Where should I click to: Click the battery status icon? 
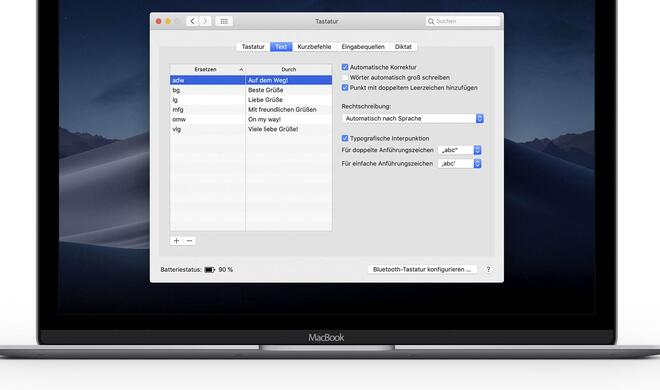coord(210,270)
